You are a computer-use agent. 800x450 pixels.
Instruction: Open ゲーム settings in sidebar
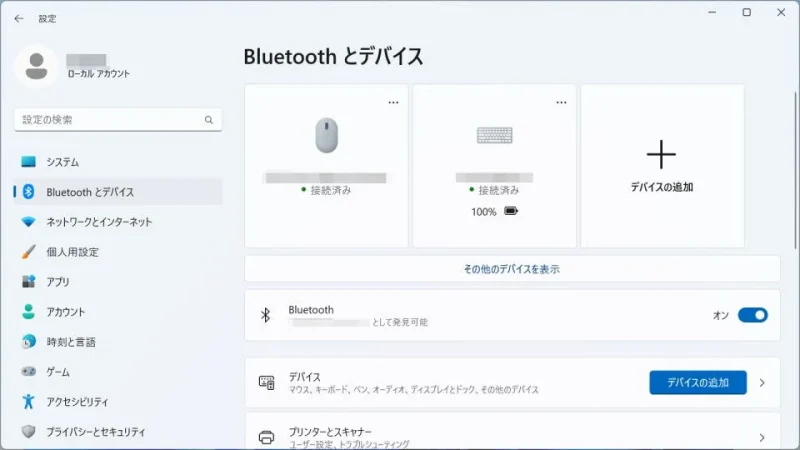118,372
